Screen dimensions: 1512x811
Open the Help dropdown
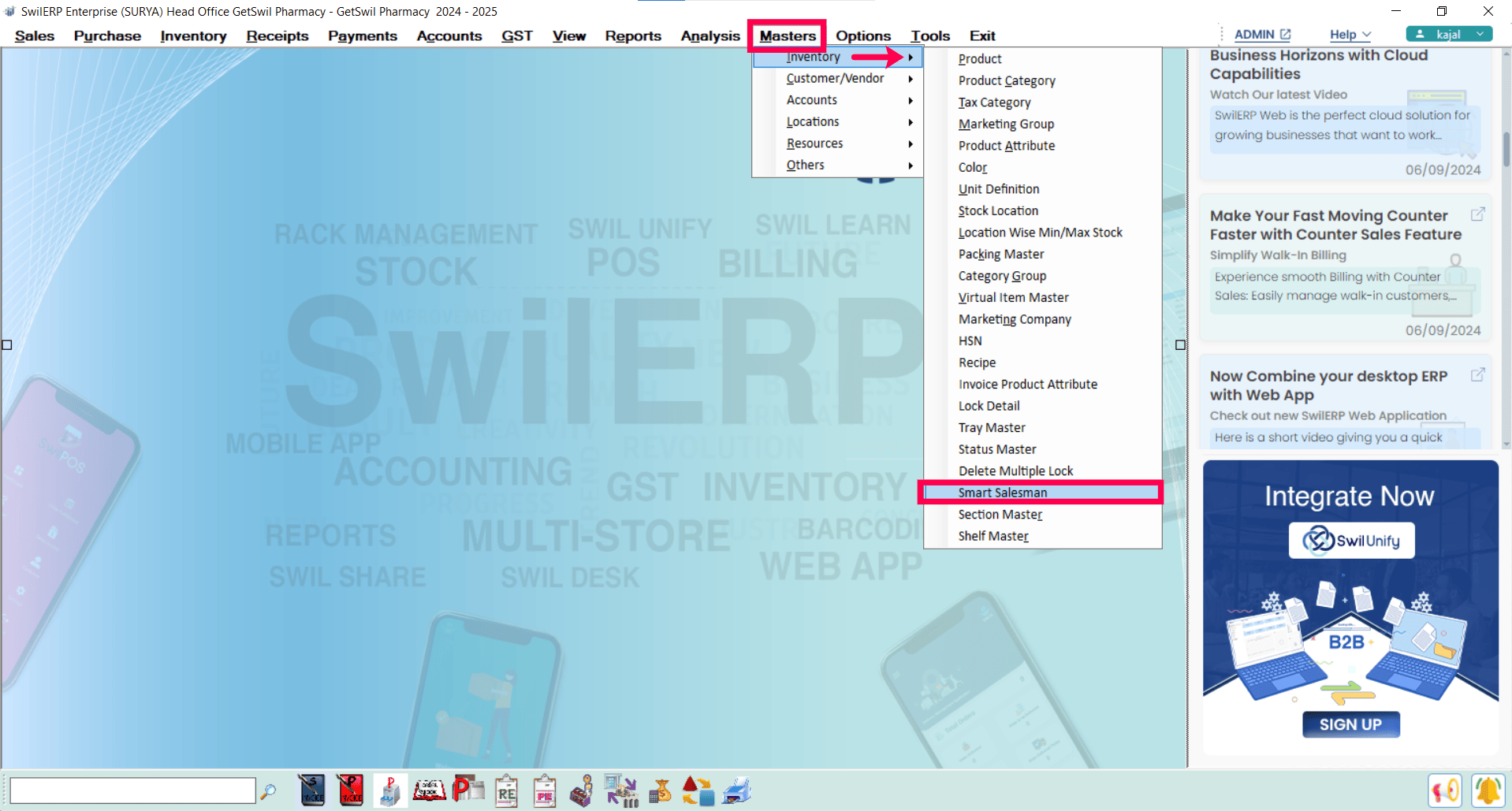coord(1350,35)
